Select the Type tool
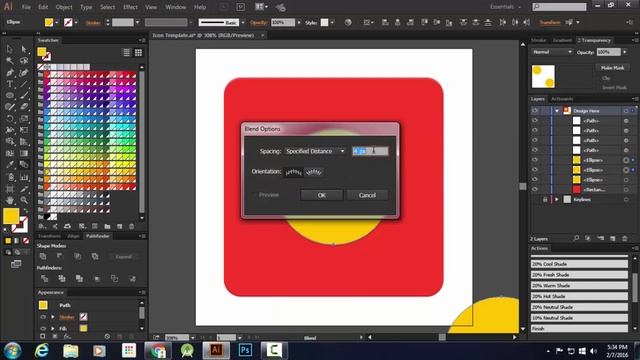This screenshot has width=640, height=360. tap(10, 84)
